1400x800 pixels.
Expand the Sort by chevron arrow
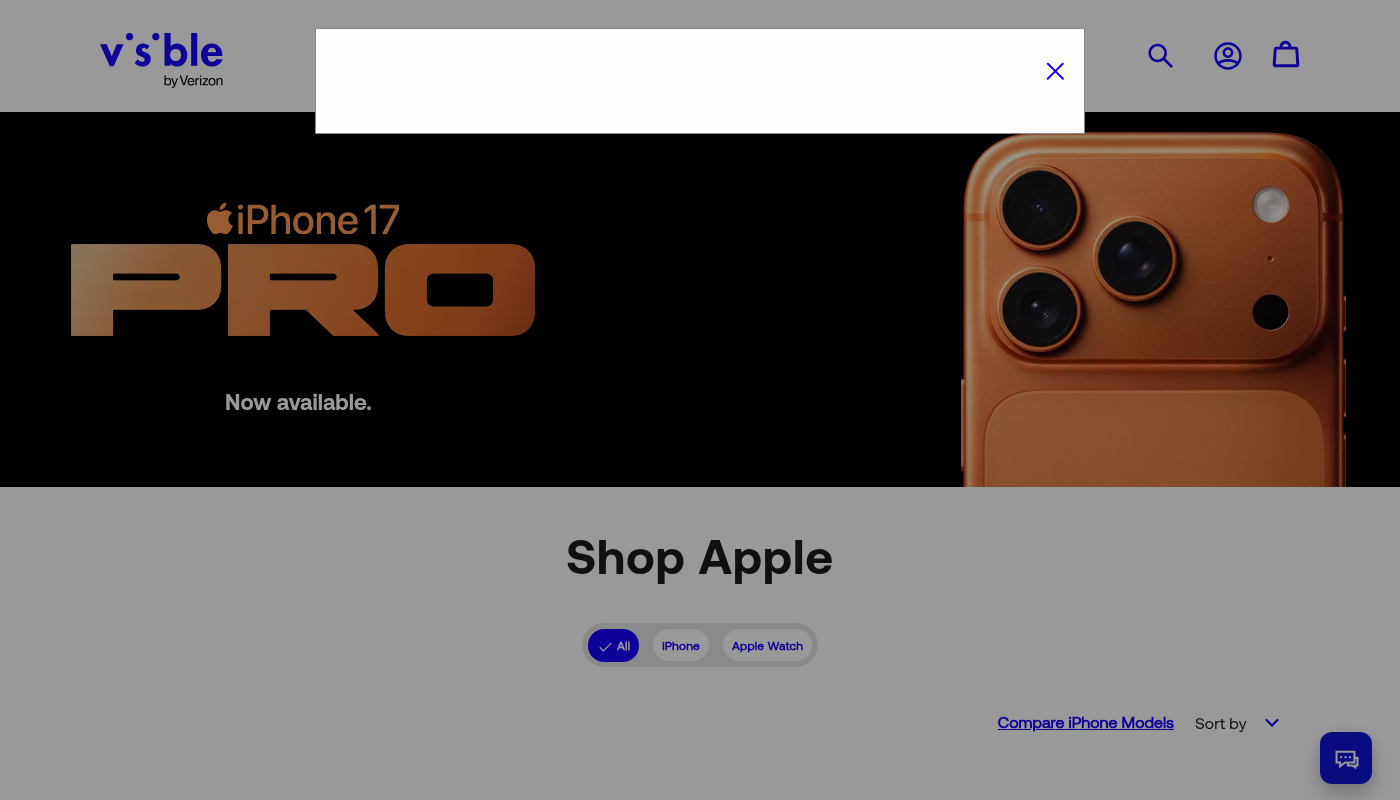(1272, 723)
